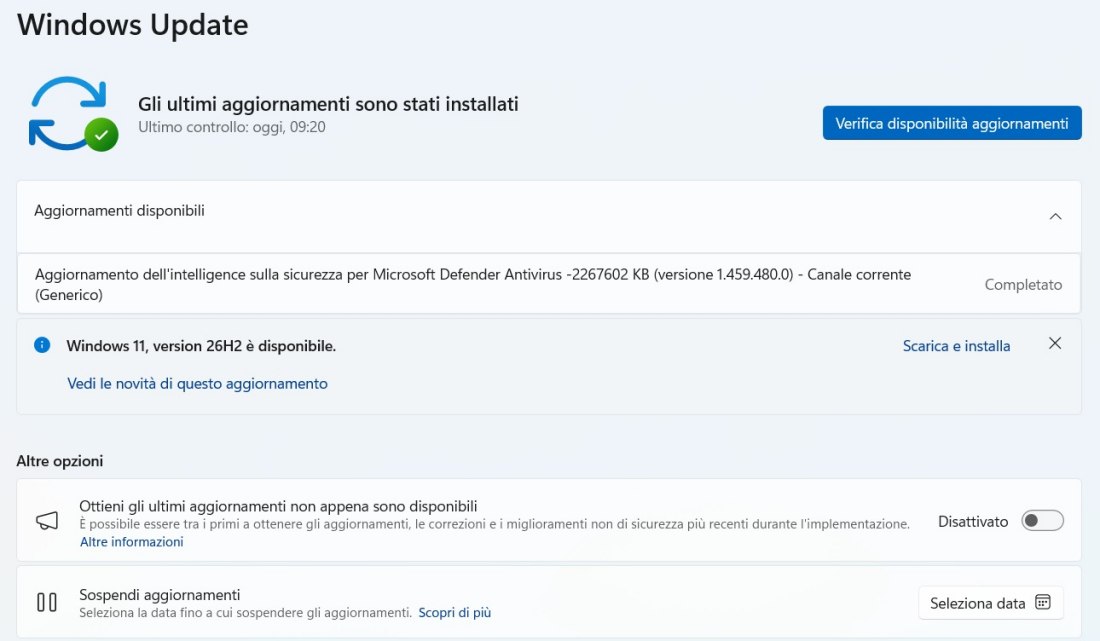Click the Windows Update sync status icon
The image size is (1100, 641).
[x=73, y=114]
